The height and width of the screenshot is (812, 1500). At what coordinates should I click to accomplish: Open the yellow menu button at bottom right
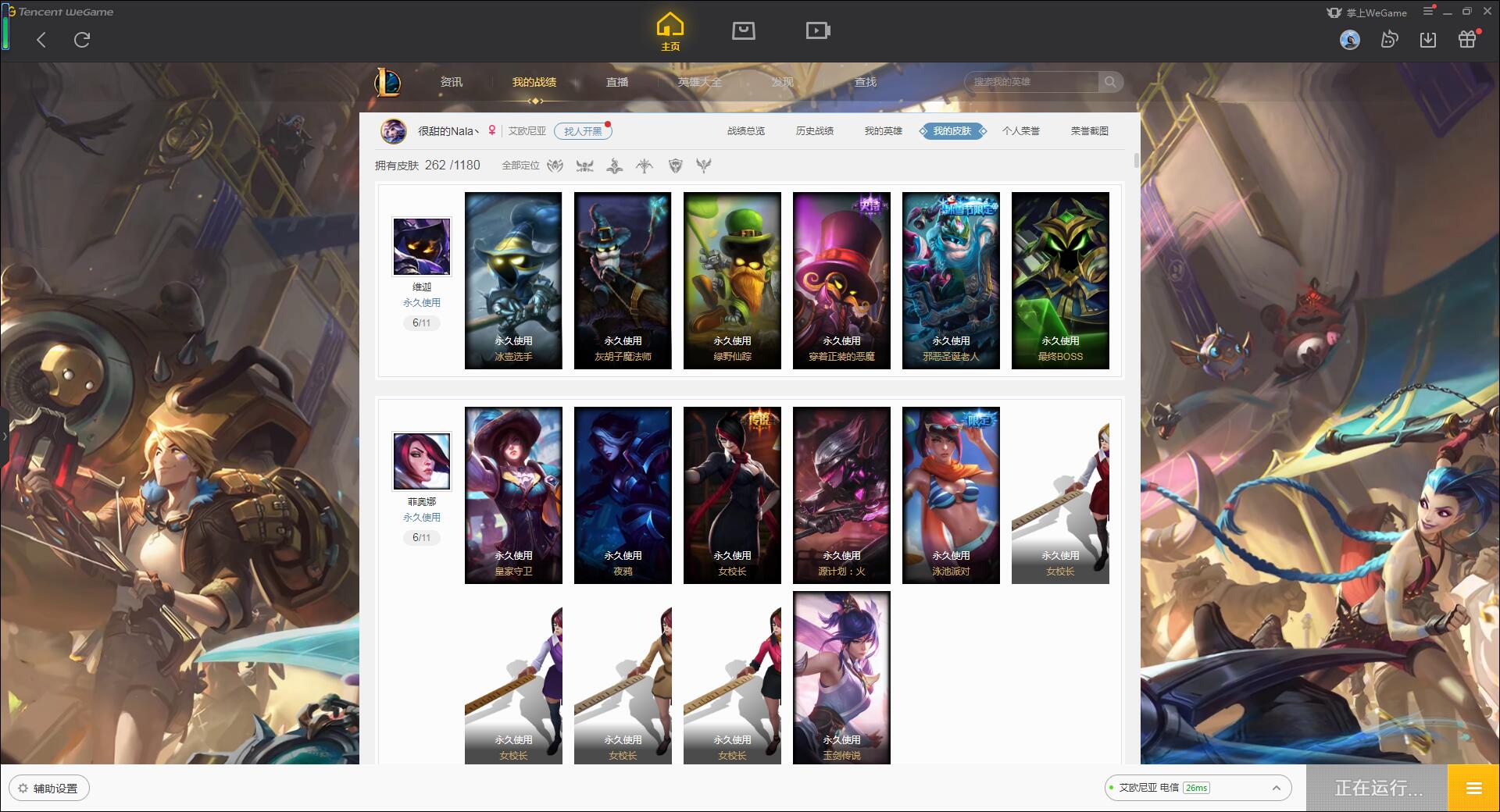click(x=1473, y=789)
